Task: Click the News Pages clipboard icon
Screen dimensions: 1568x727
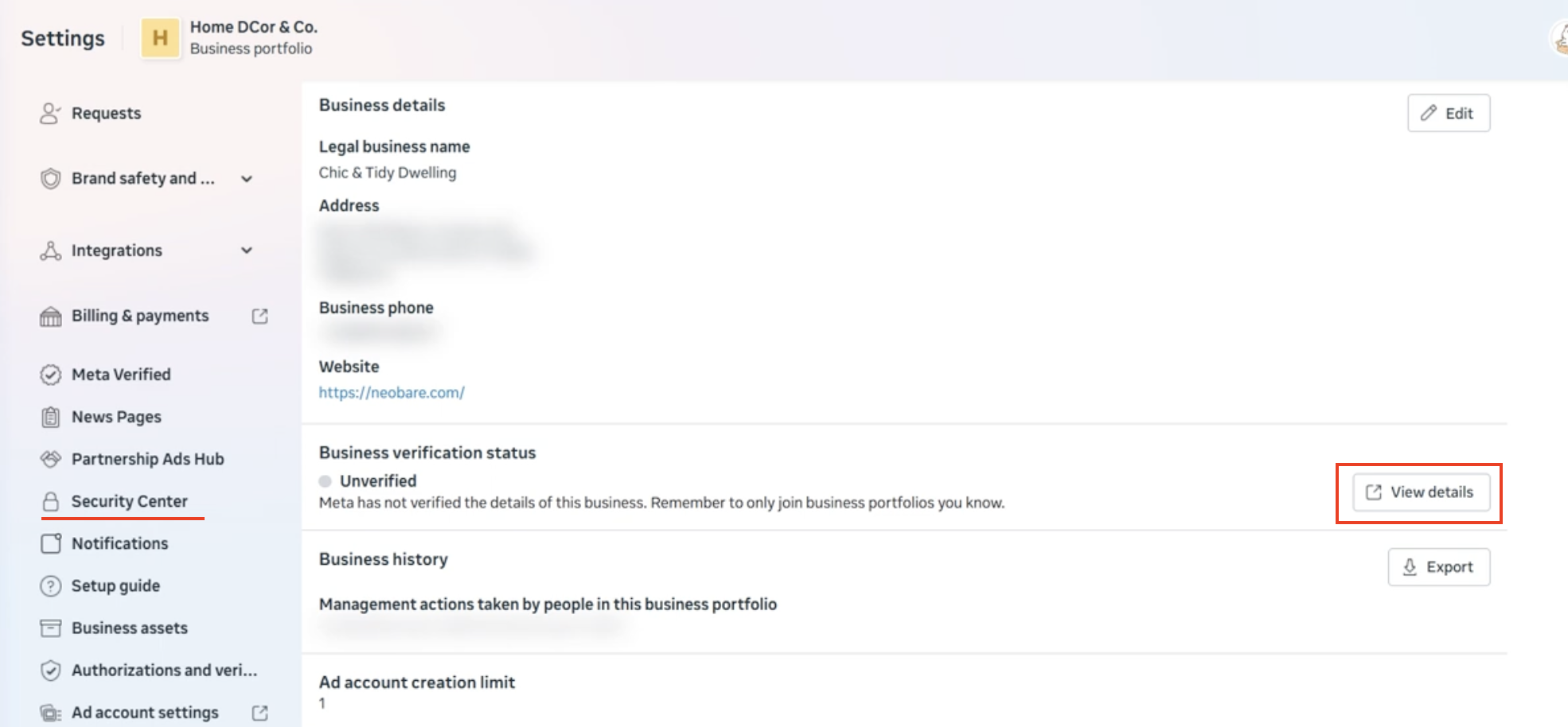Action: (x=50, y=417)
